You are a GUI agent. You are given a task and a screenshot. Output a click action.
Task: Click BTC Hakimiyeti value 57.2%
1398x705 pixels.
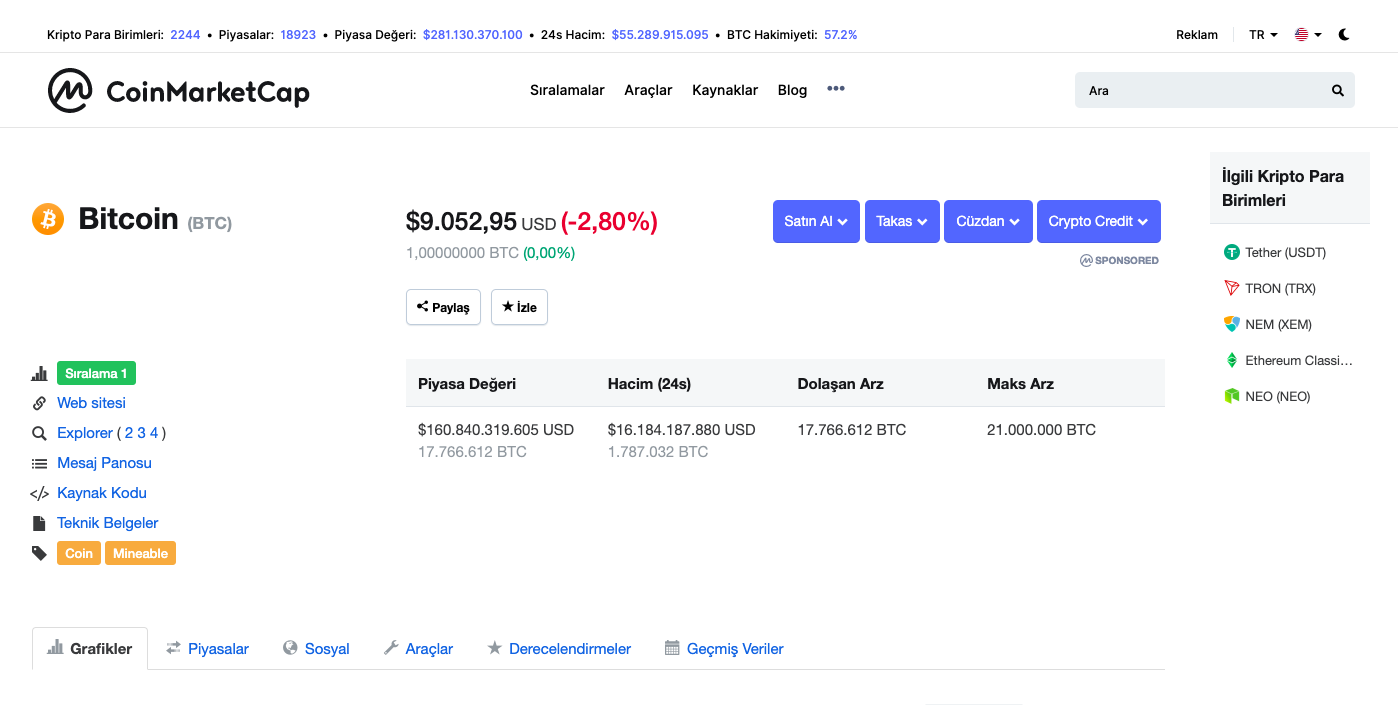tap(841, 34)
